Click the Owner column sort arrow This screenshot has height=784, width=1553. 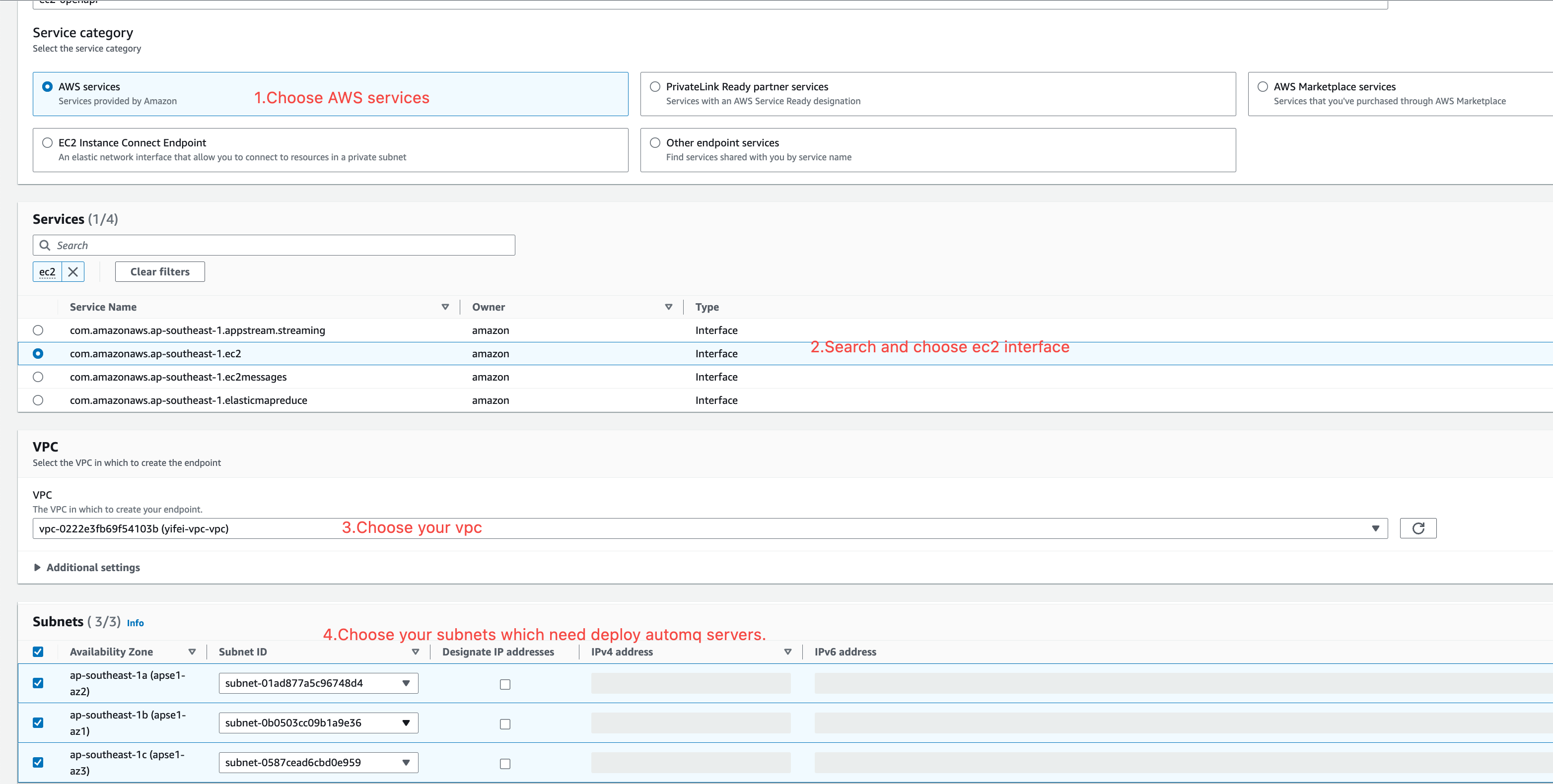[668, 307]
